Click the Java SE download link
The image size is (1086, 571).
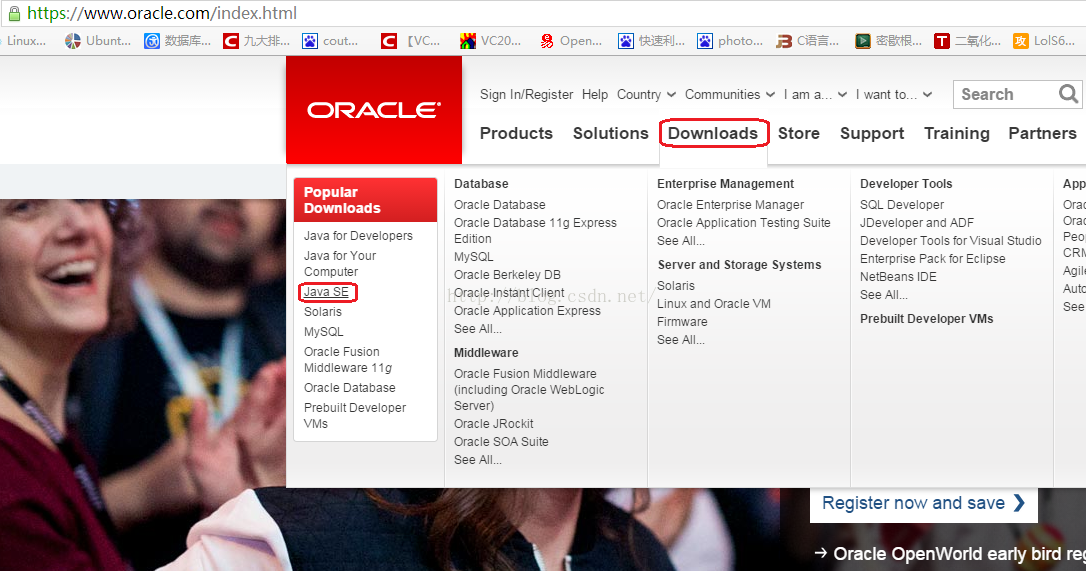pyautogui.click(x=327, y=292)
